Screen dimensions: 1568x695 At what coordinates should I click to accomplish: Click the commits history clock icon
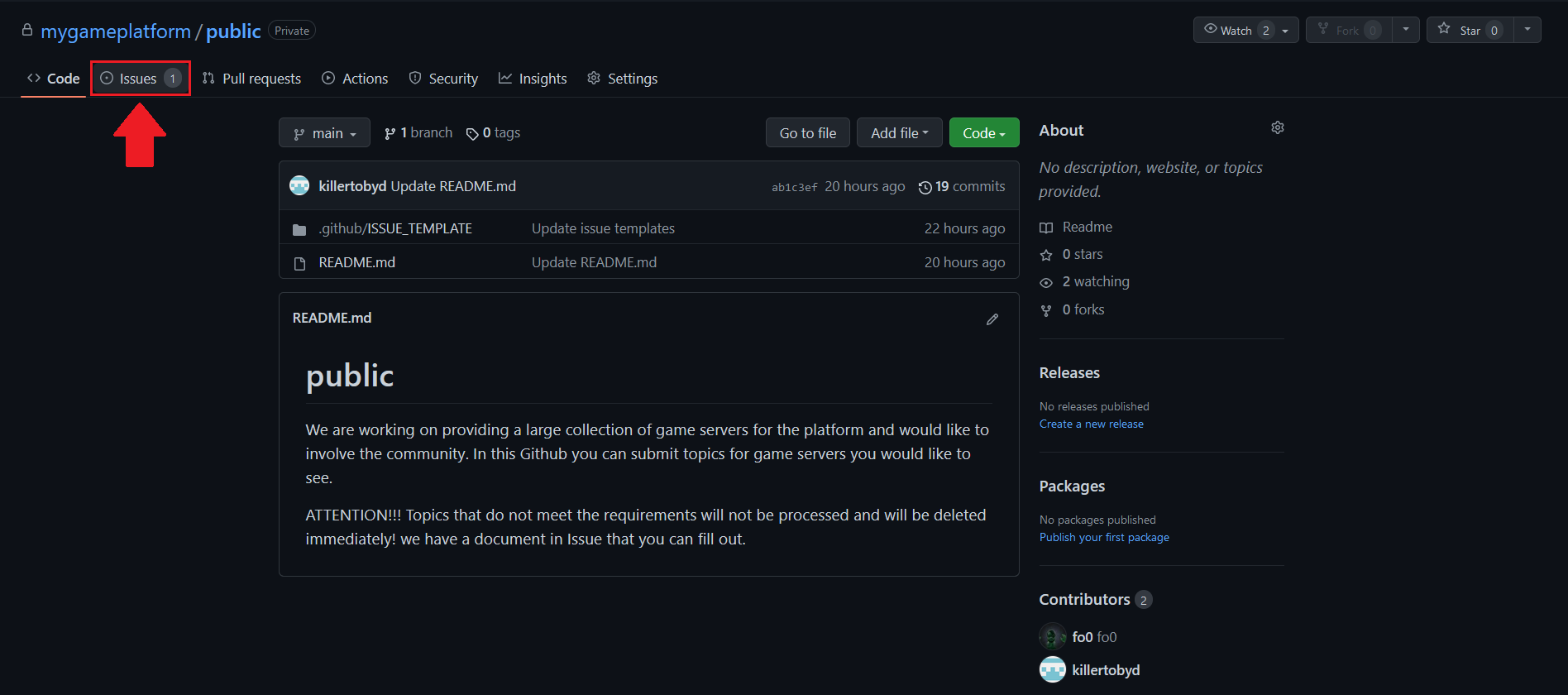coord(925,188)
